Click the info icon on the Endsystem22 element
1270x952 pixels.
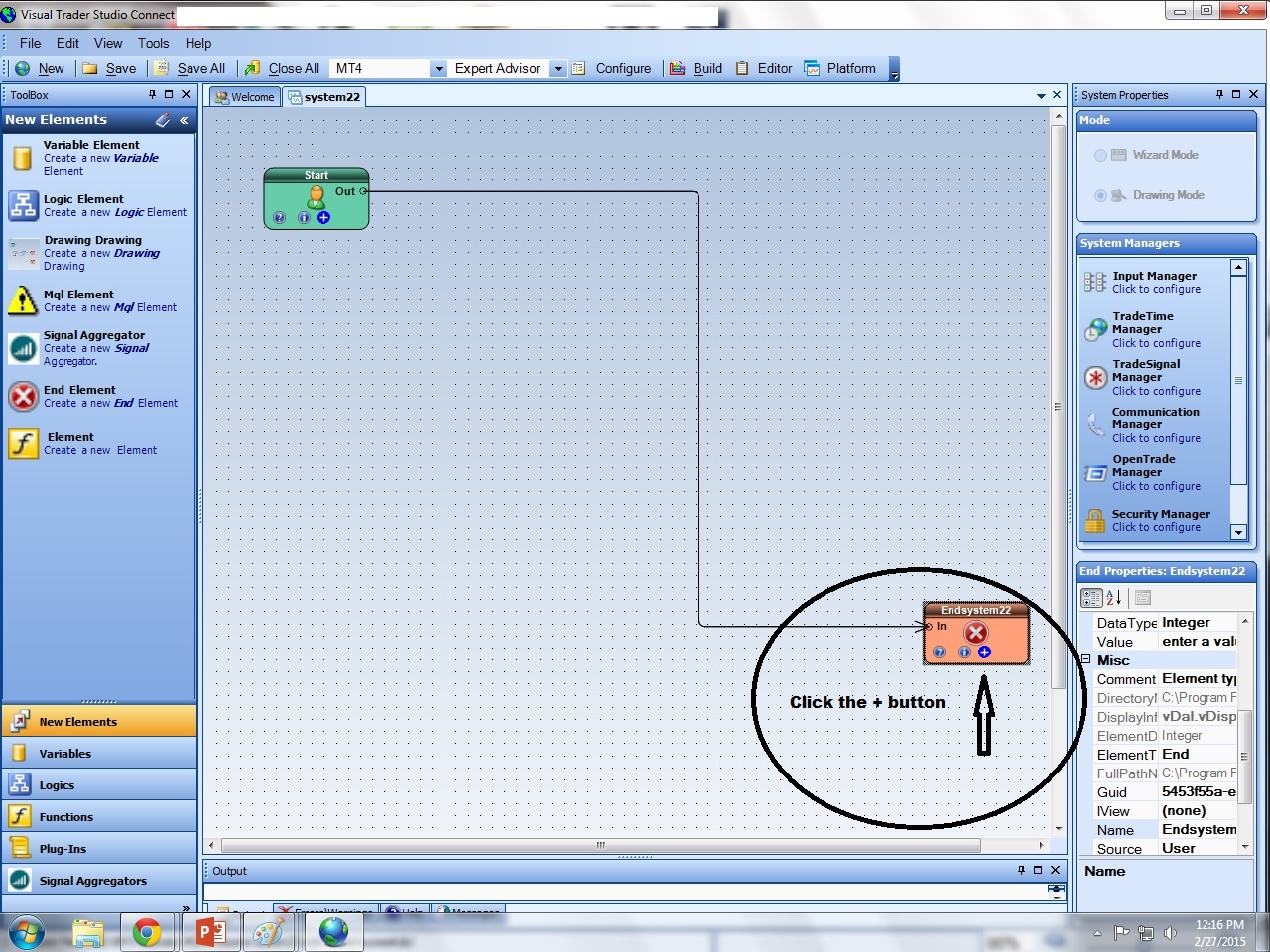point(964,652)
